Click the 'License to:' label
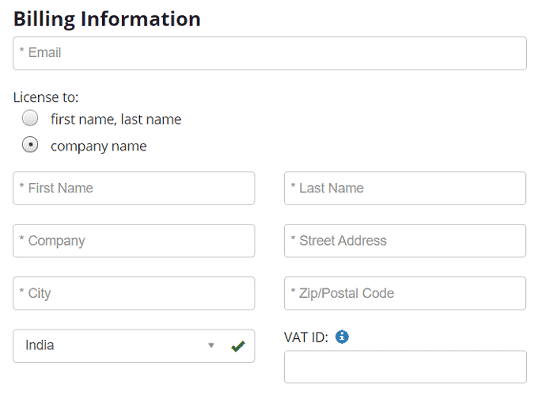 coord(46,97)
